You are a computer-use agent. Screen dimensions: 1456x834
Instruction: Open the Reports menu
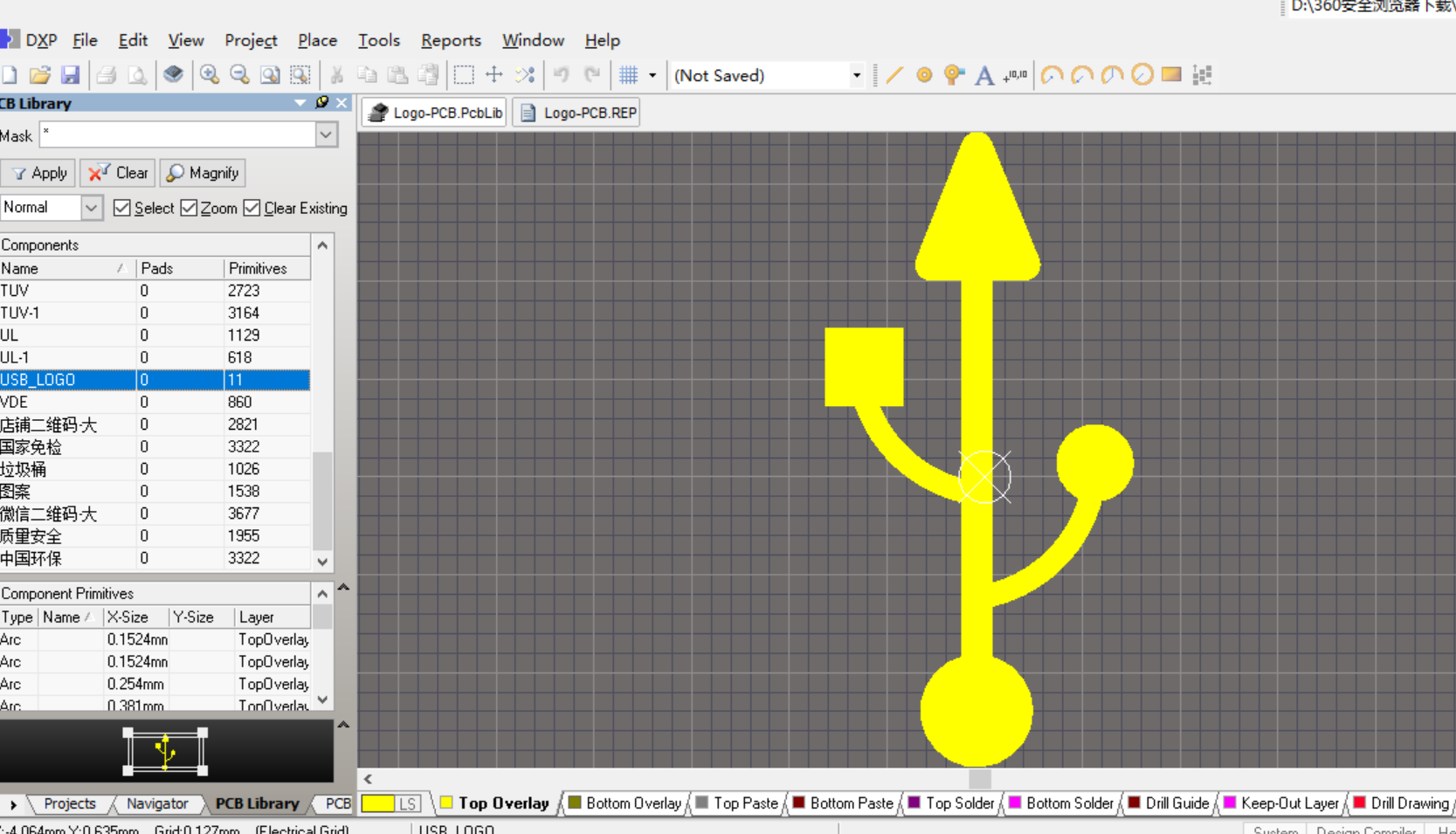(451, 40)
